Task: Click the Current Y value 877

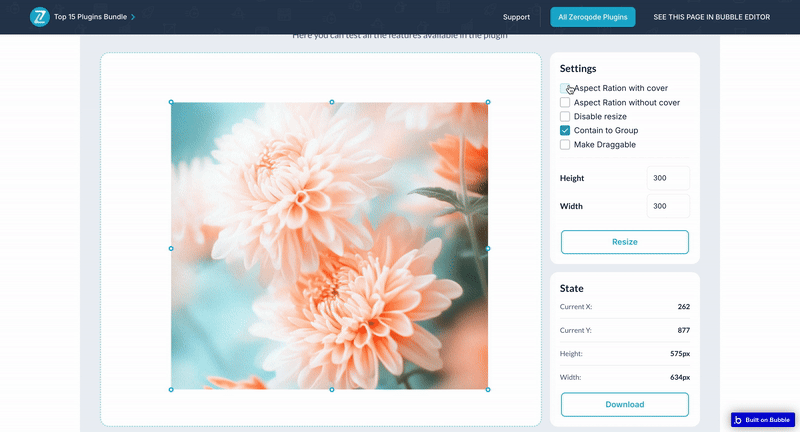Action: (684, 331)
